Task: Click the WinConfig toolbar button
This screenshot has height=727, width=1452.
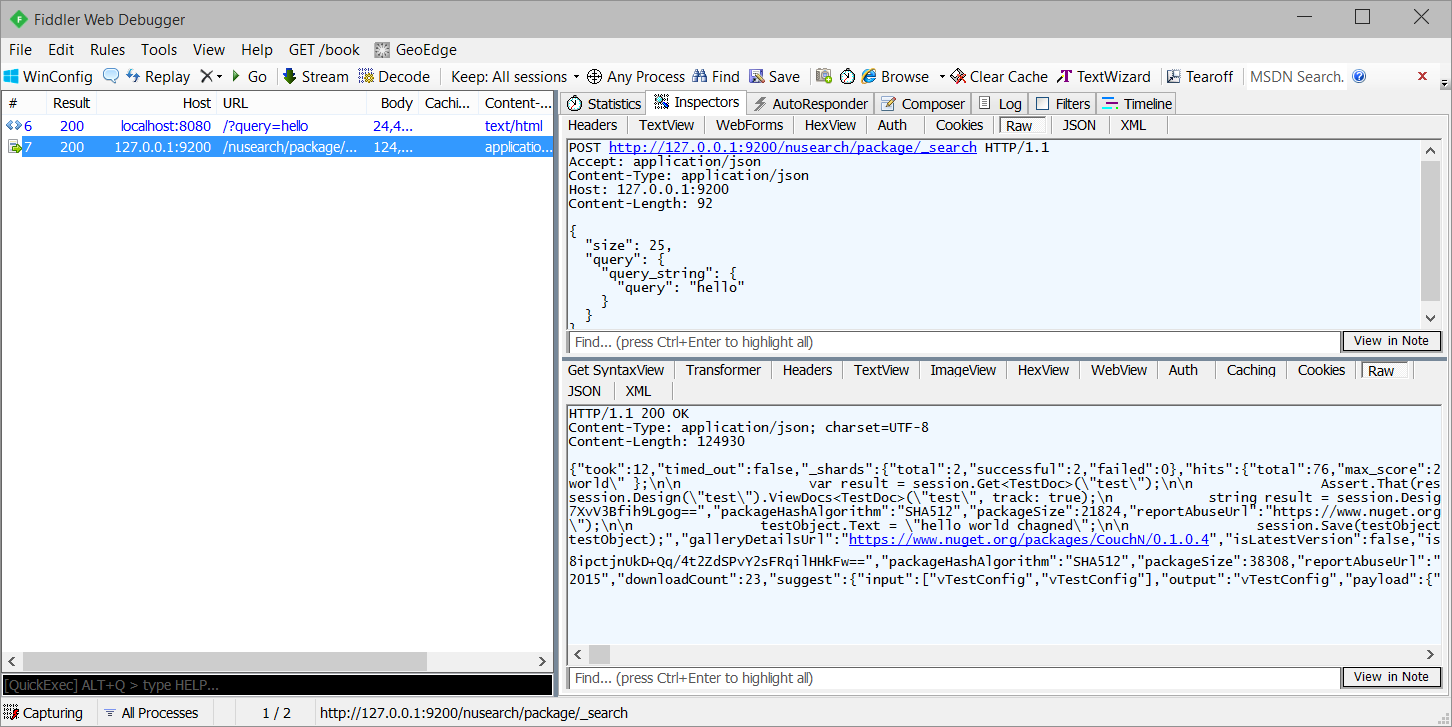Action: [48, 76]
